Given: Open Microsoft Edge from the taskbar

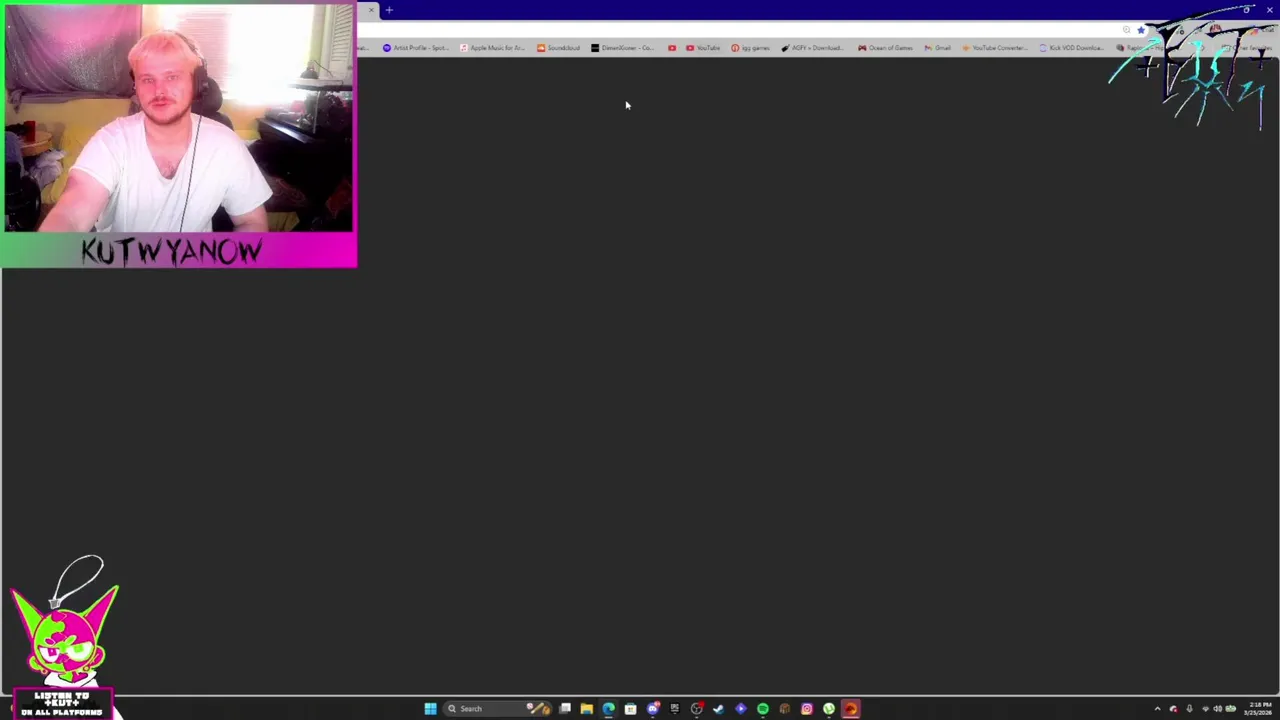Looking at the screenshot, I should [x=609, y=709].
